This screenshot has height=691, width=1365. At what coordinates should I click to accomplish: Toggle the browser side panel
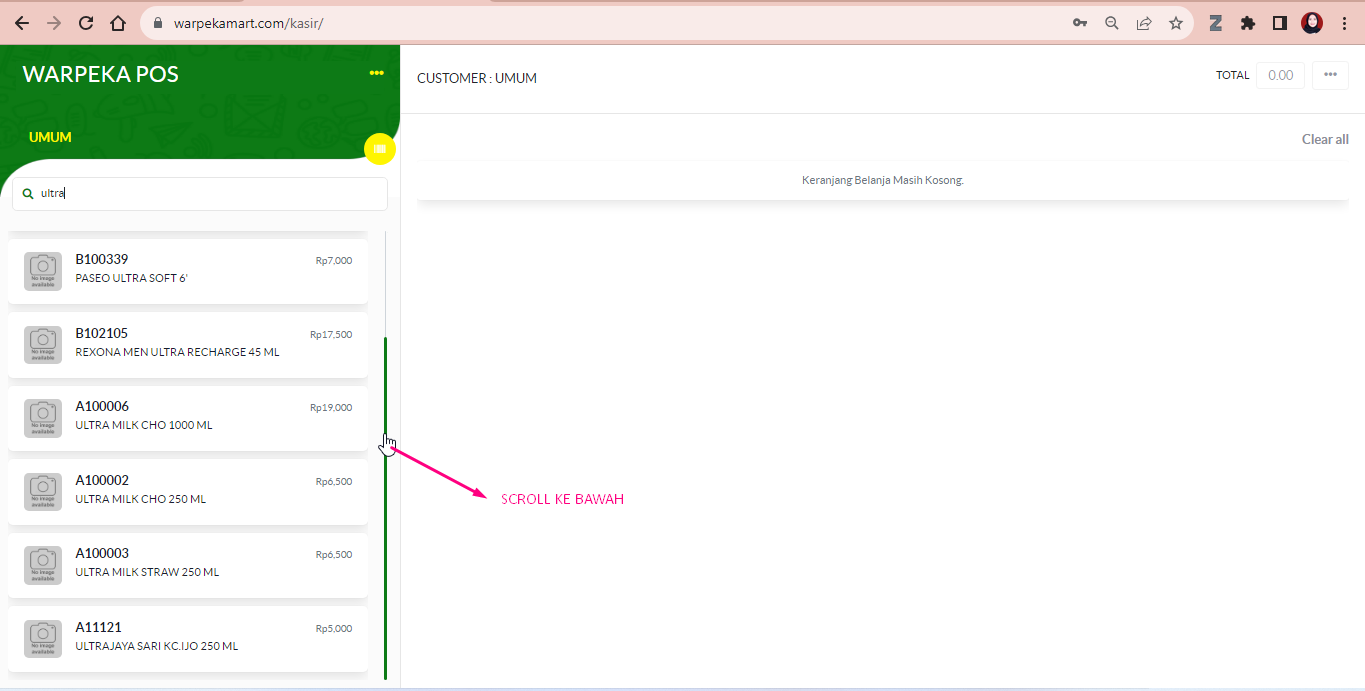click(x=1280, y=23)
